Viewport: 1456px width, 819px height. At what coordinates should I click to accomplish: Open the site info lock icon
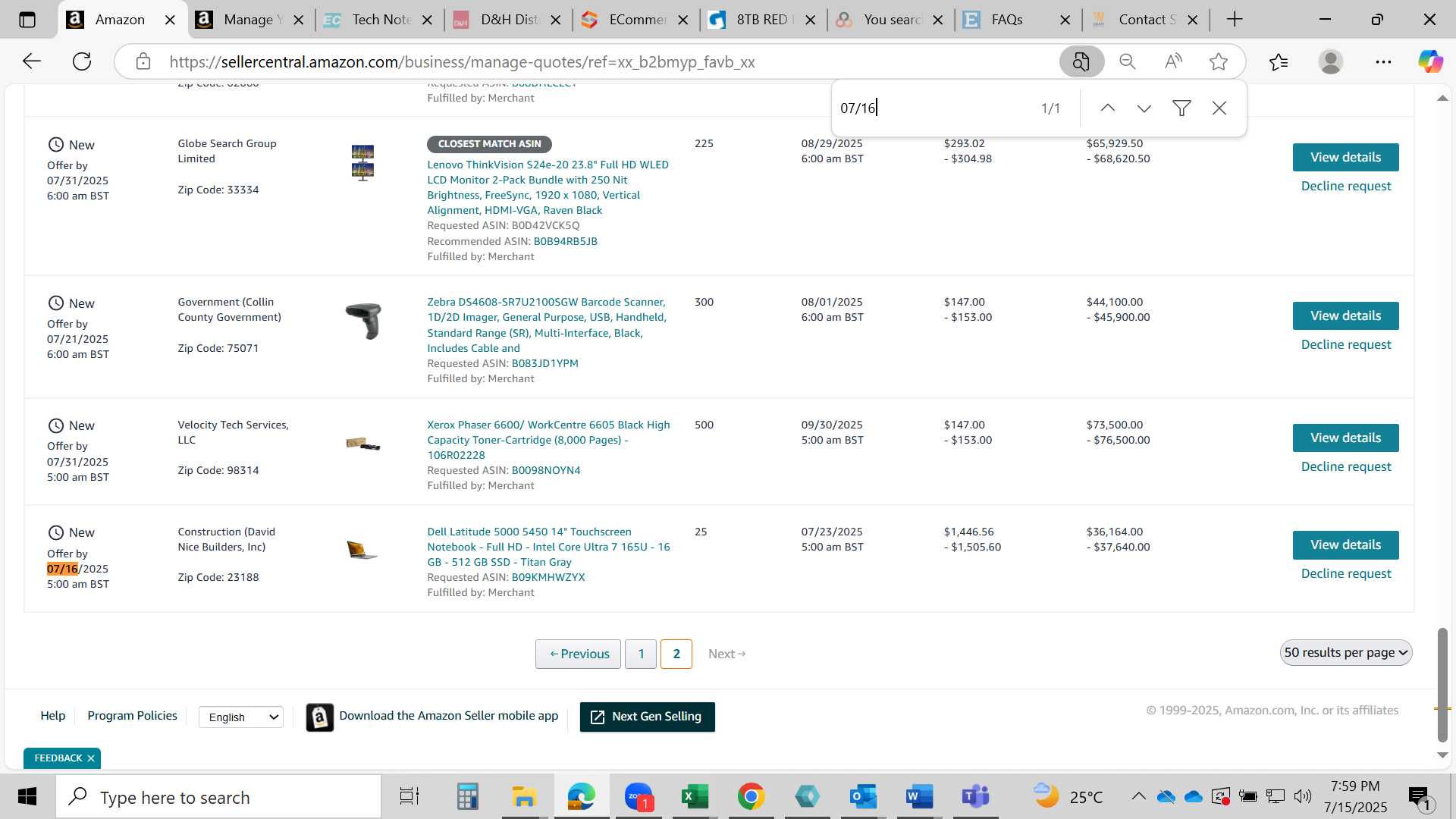pos(143,61)
